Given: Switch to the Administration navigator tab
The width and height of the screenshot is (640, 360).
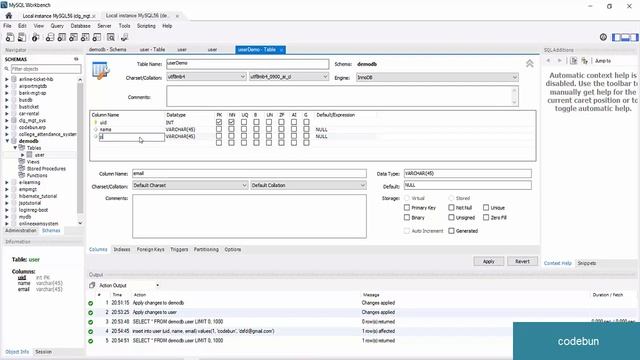Looking at the screenshot, I should tap(21, 231).
